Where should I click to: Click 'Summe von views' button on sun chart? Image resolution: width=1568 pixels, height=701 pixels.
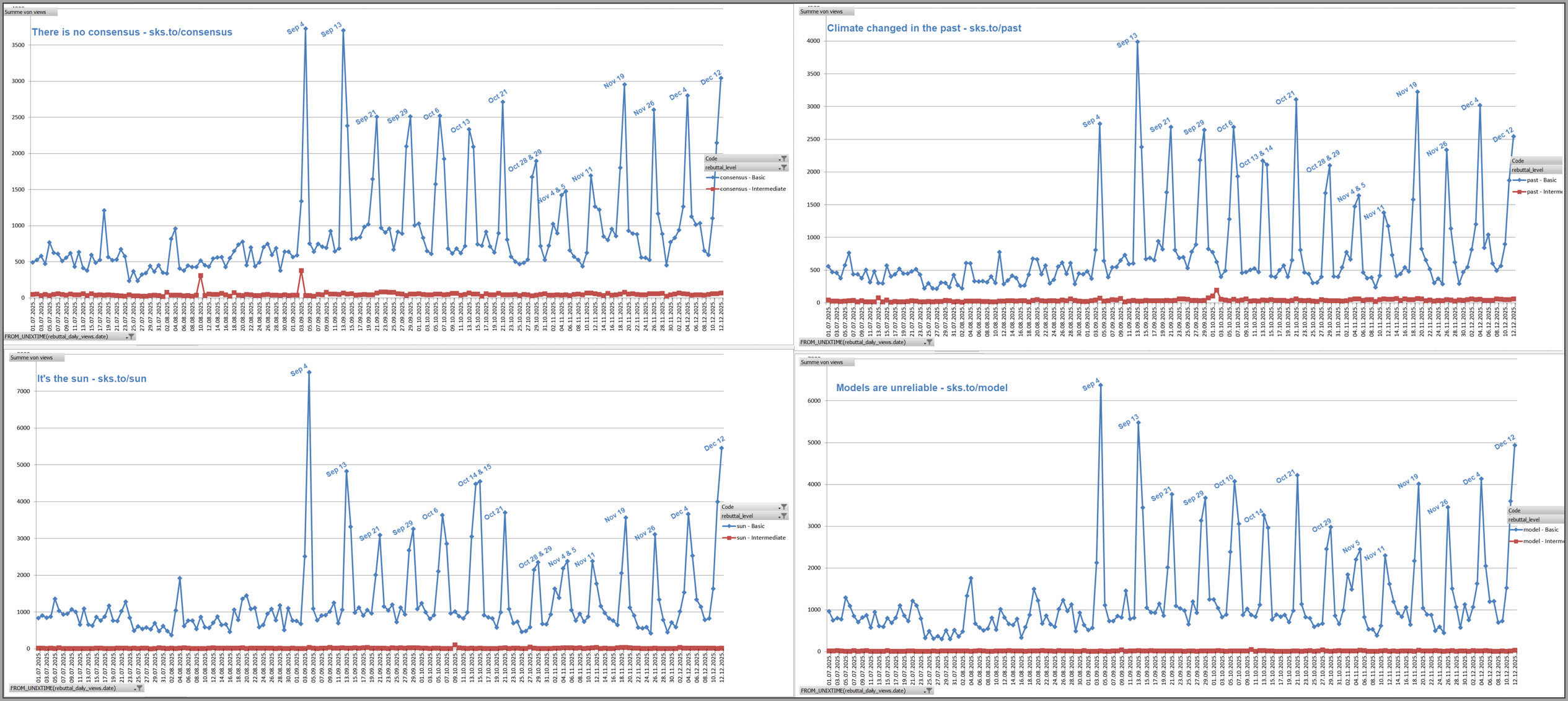36,358
